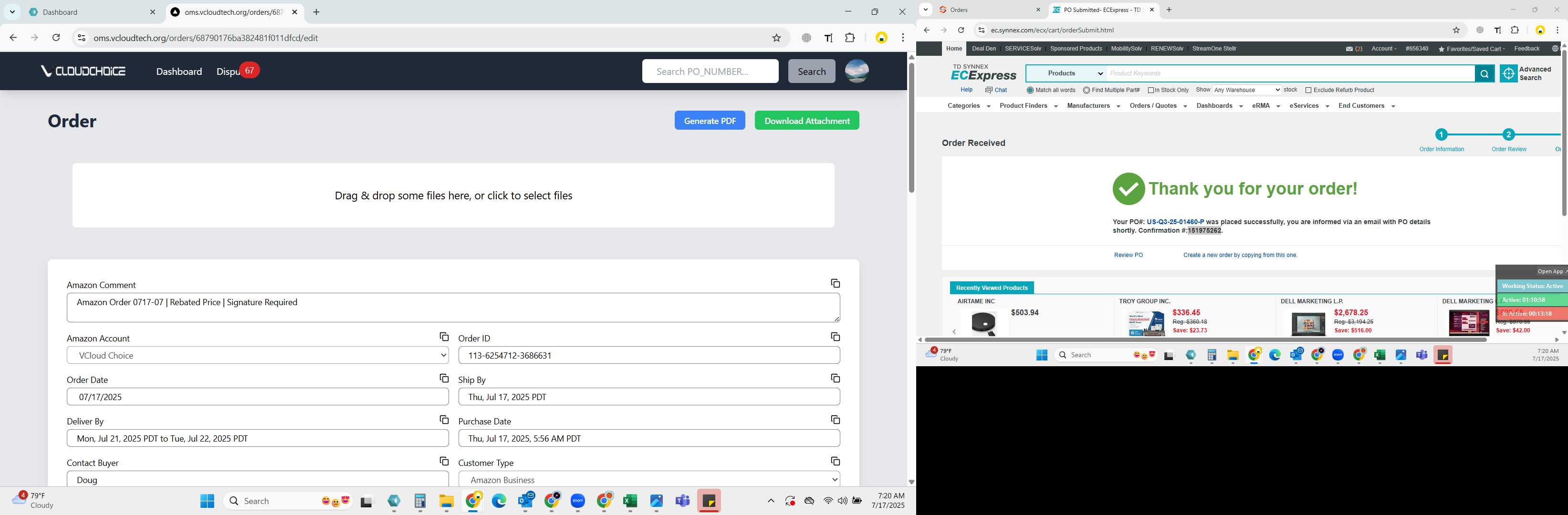Image resolution: width=1568 pixels, height=515 pixels.
Task: Click the OMS page vertical scrollbar
Action: [911, 128]
